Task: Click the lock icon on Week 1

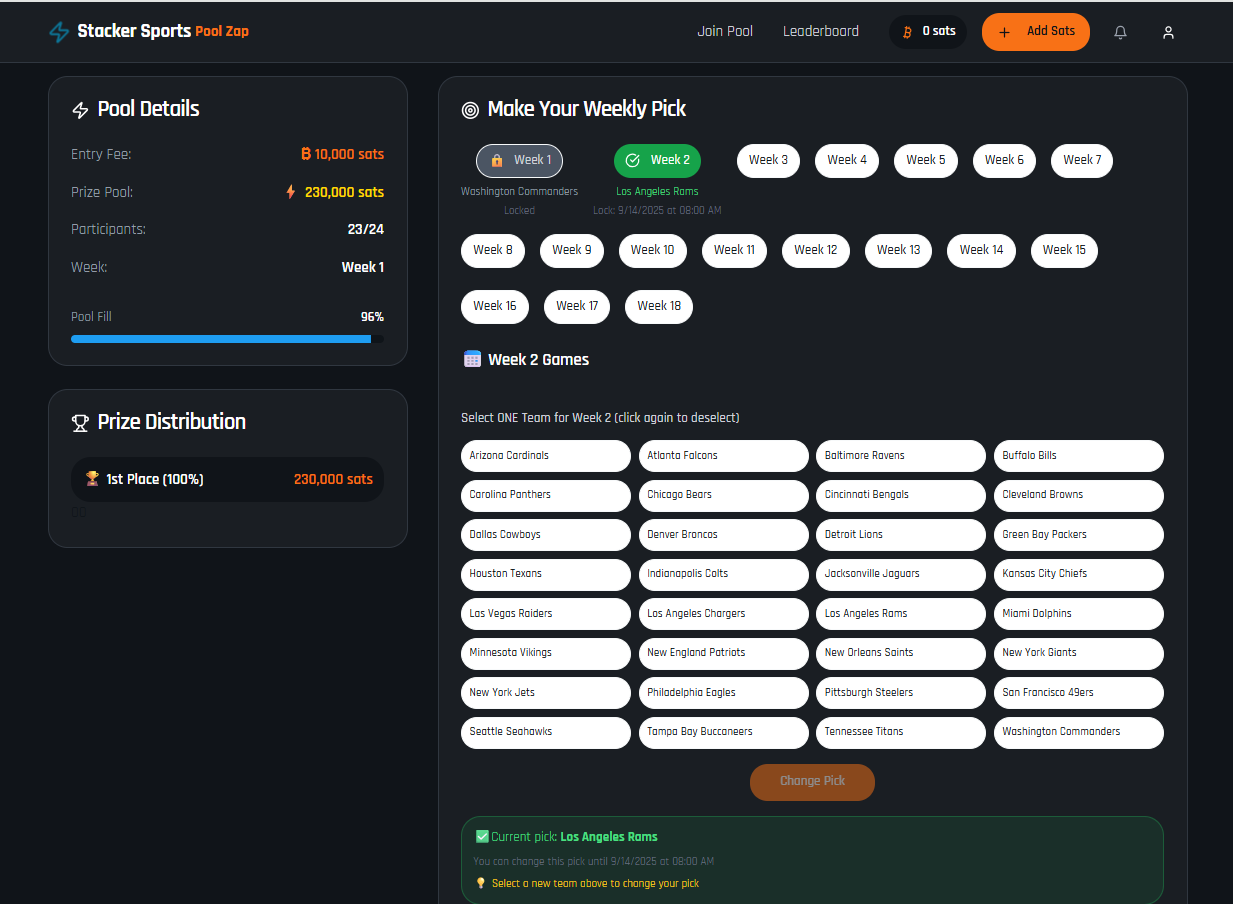Action: [x=497, y=160]
